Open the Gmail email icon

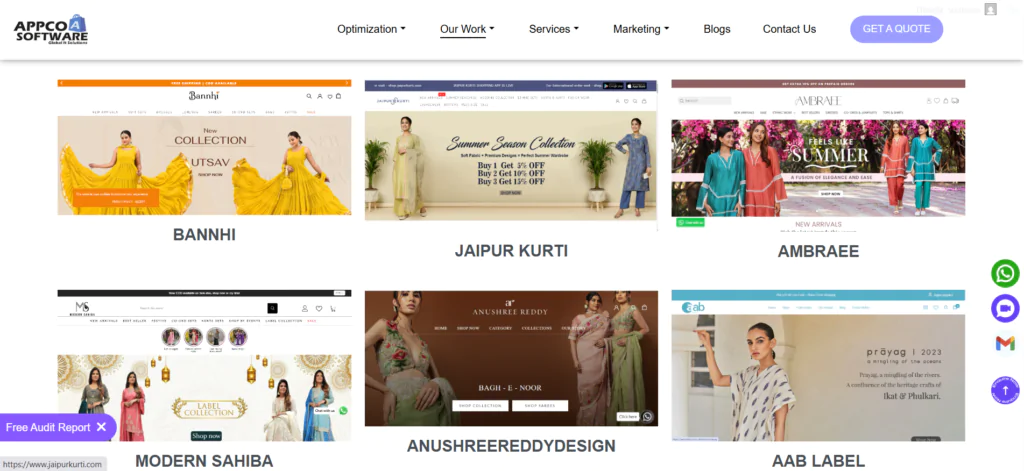[x=1005, y=343]
